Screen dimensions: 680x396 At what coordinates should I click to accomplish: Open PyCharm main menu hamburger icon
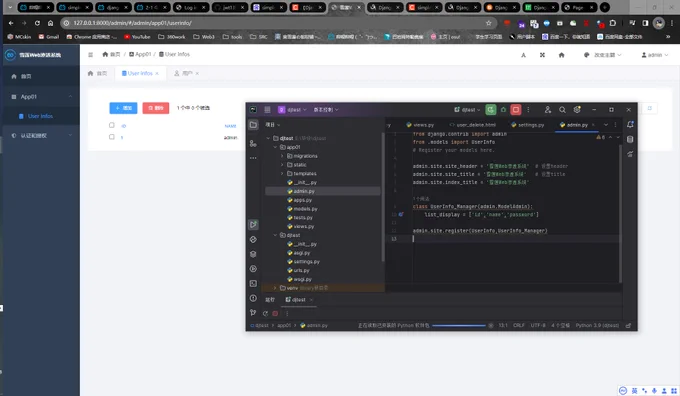point(268,110)
